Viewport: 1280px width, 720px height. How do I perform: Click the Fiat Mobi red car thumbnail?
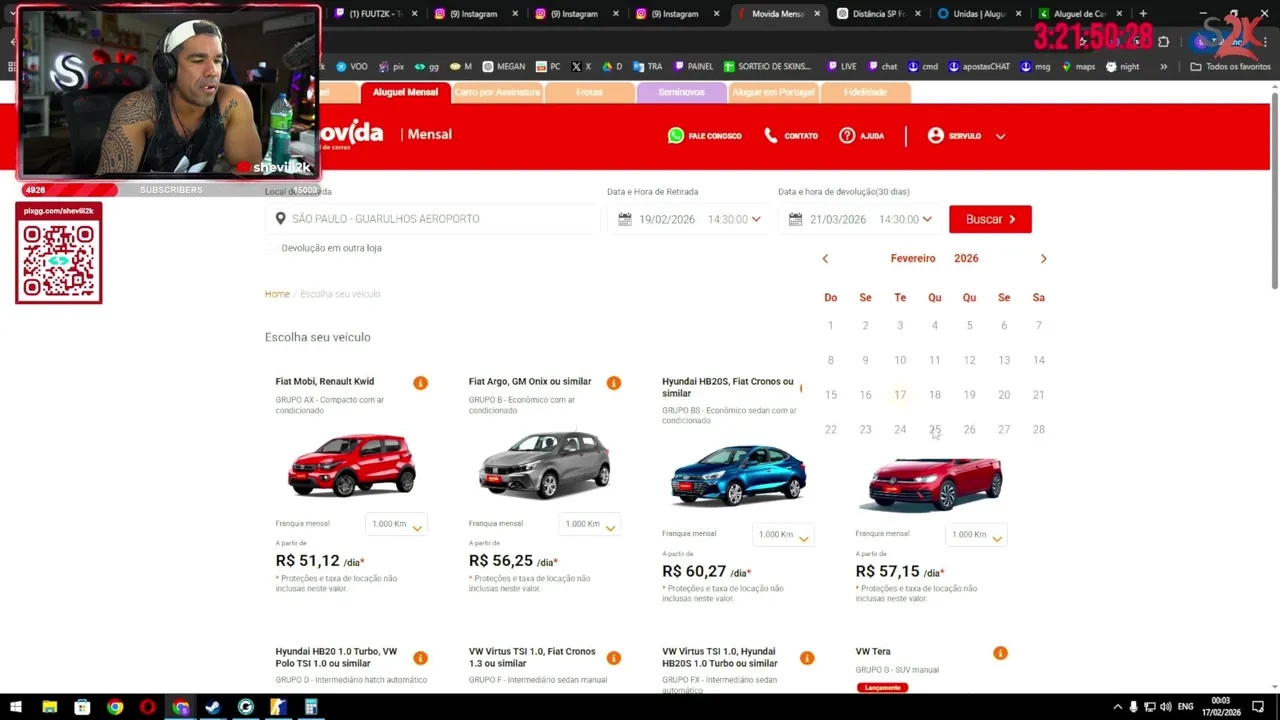(x=352, y=464)
